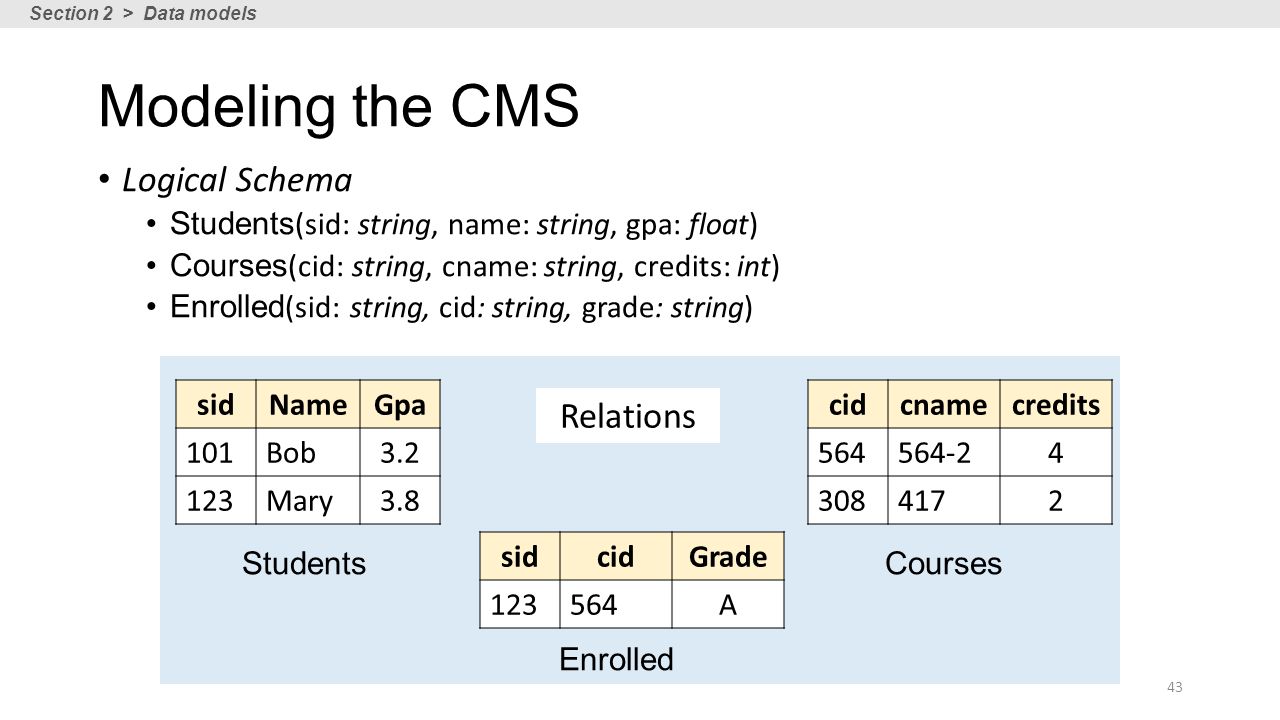This screenshot has width=1280, height=720.
Task: Select the Logical Schema bullet heading
Action: click(237, 180)
